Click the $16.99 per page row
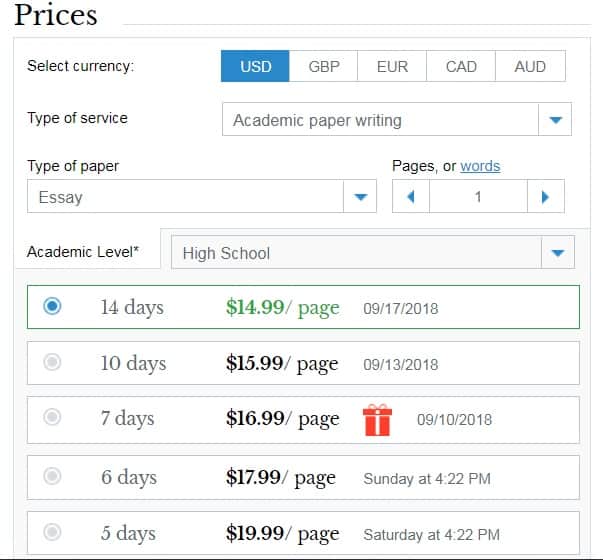The image size is (603, 560). (x=303, y=420)
